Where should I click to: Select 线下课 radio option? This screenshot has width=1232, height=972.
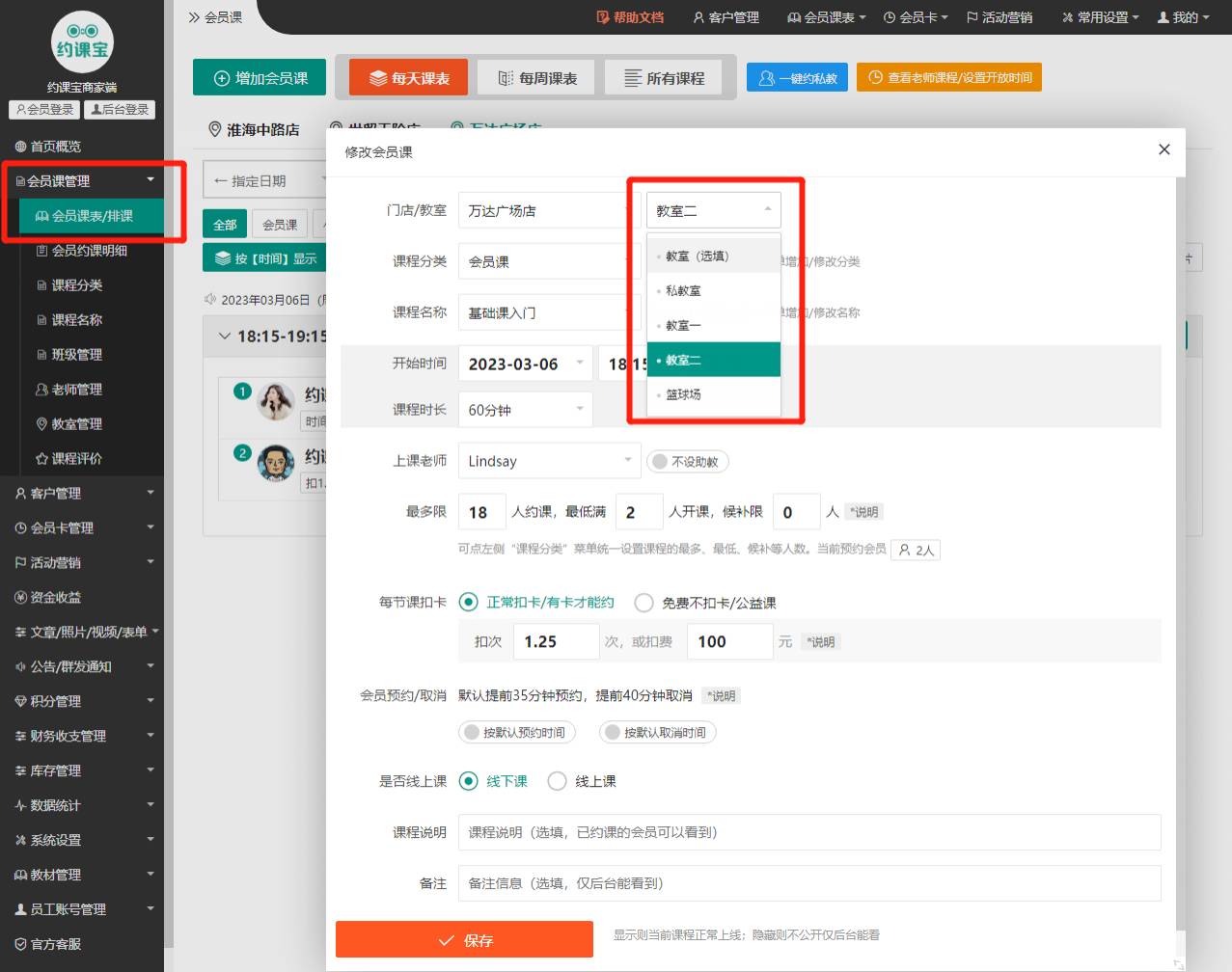494,781
